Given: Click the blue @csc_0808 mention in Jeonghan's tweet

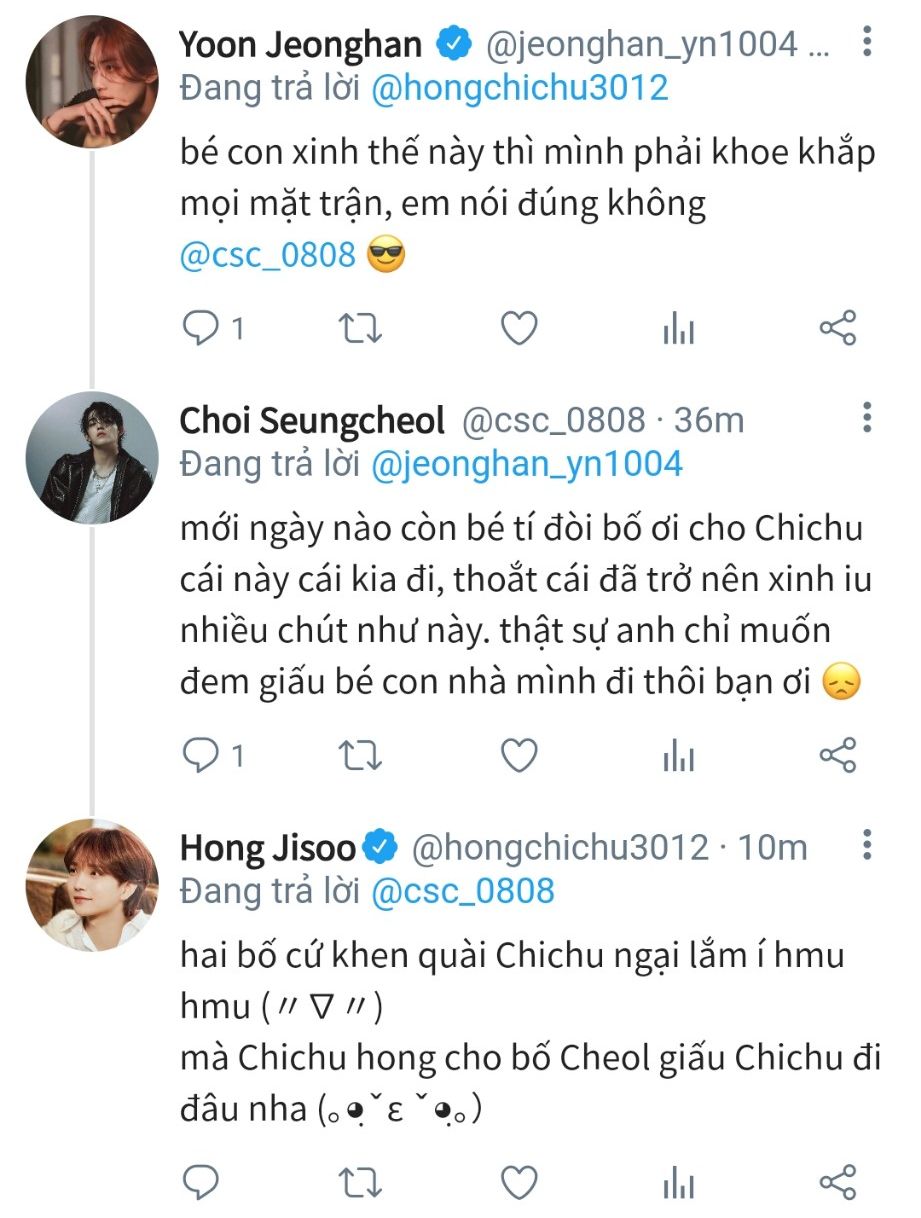Looking at the screenshot, I should [x=268, y=254].
